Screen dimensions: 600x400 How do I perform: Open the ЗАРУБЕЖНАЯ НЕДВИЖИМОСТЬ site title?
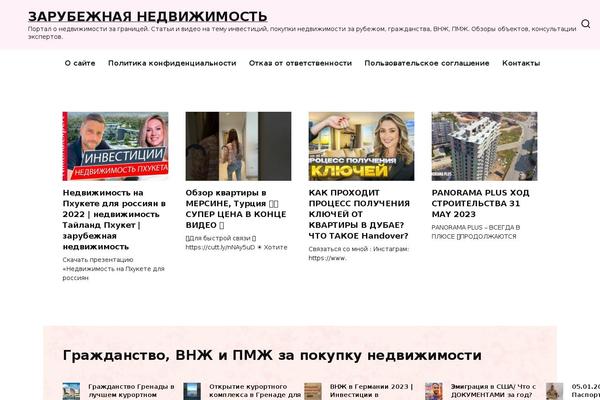coord(147,17)
